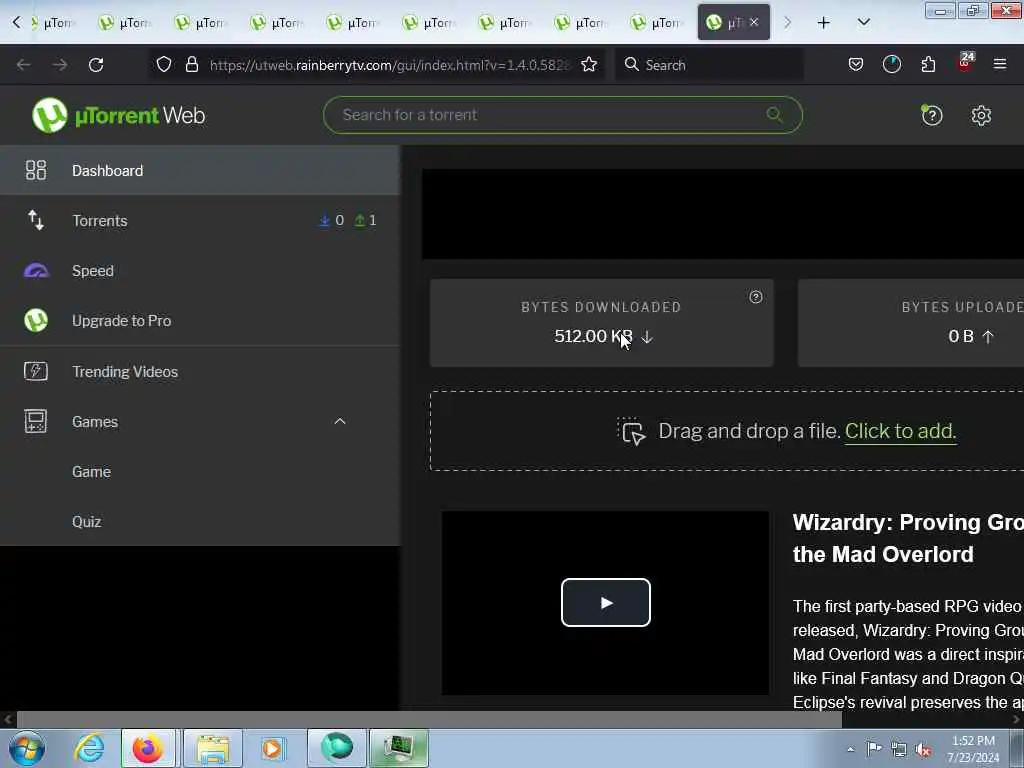This screenshot has width=1024, height=768.
Task: Click the downloading torrents count 0
Action: point(332,221)
